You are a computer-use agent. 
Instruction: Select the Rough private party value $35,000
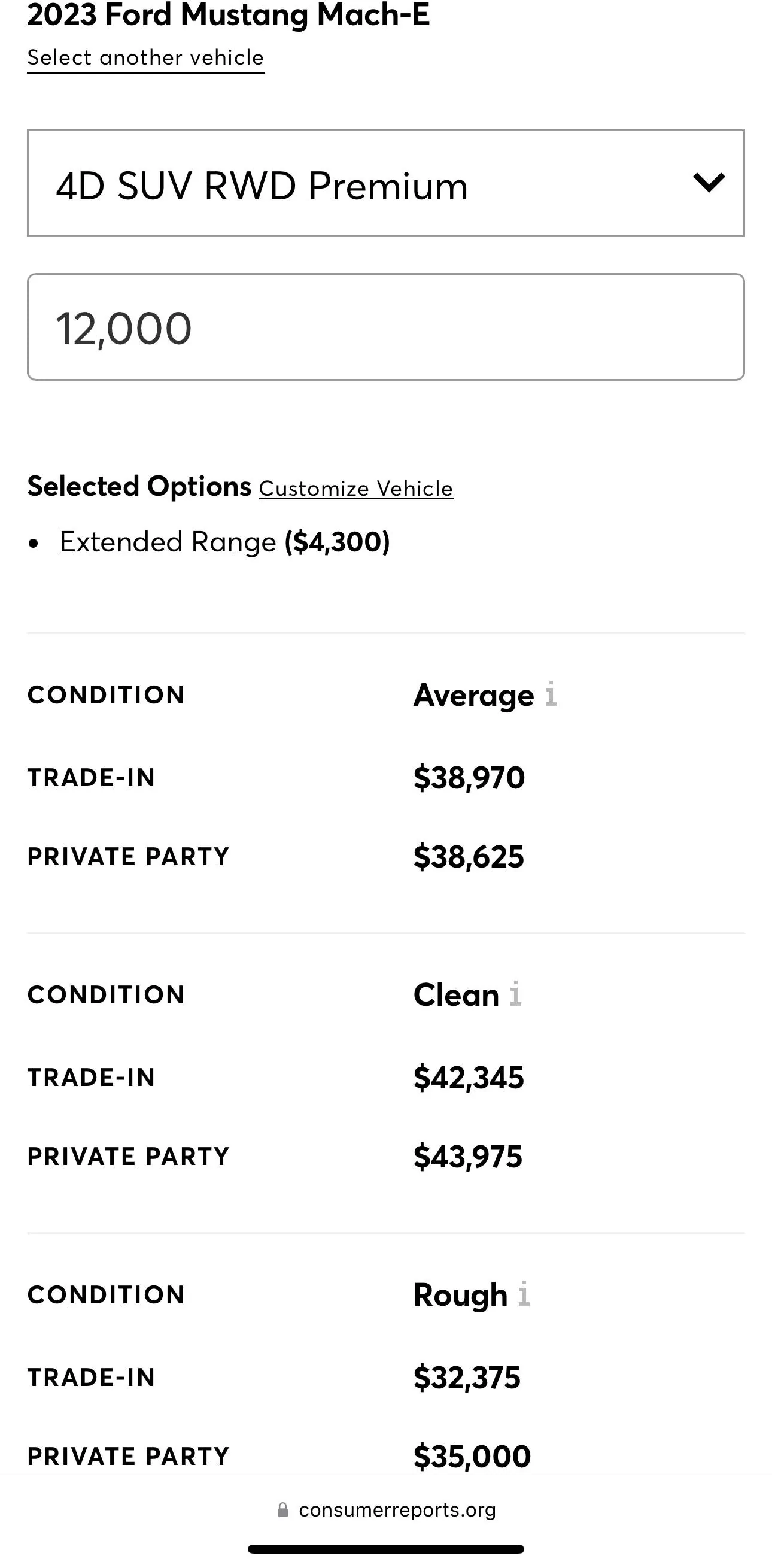click(x=472, y=1457)
